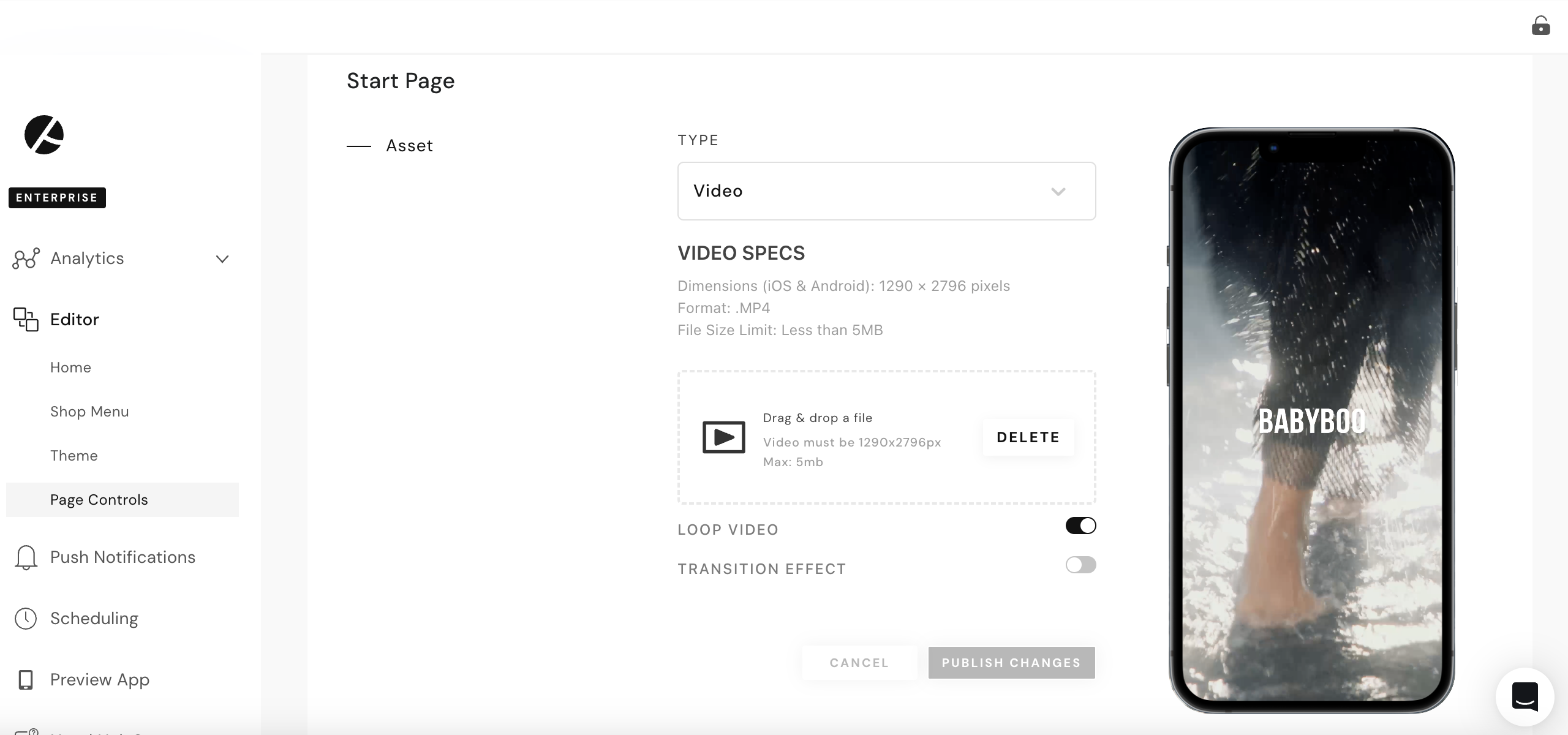Enable the Transition Effect toggle
The height and width of the screenshot is (735, 1568).
pyautogui.click(x=1080, y=565)
